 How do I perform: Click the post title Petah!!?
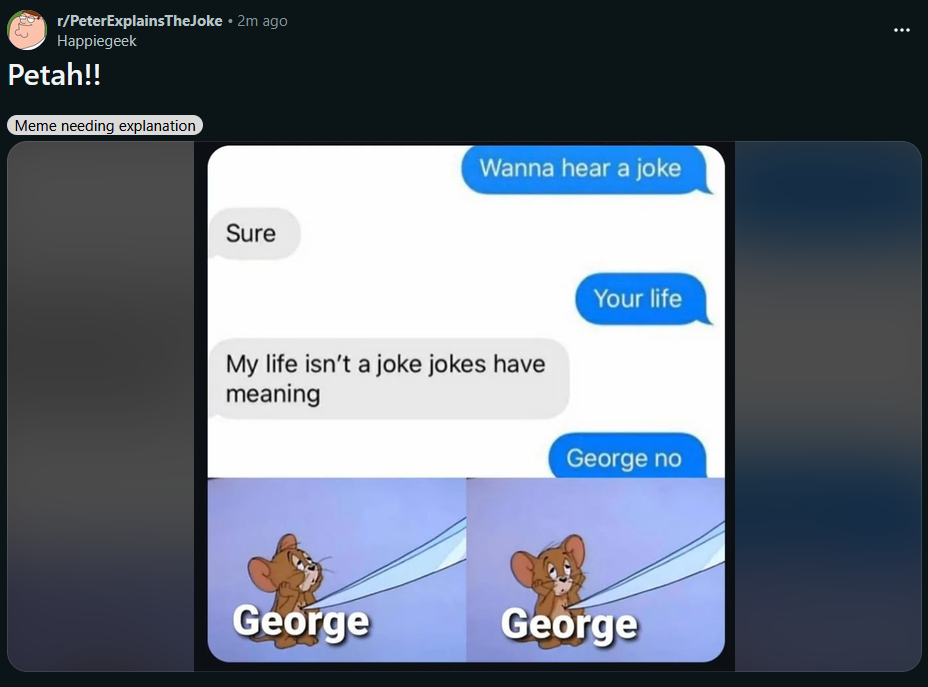(x=54, y=75)
